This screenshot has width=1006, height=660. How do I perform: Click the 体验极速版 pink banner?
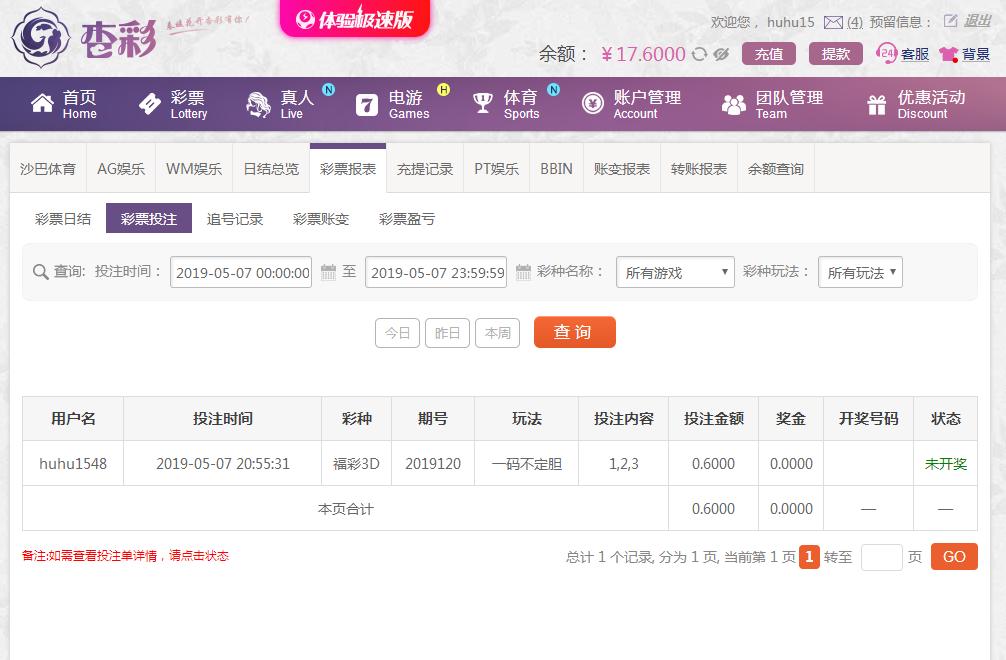point(355,19)
